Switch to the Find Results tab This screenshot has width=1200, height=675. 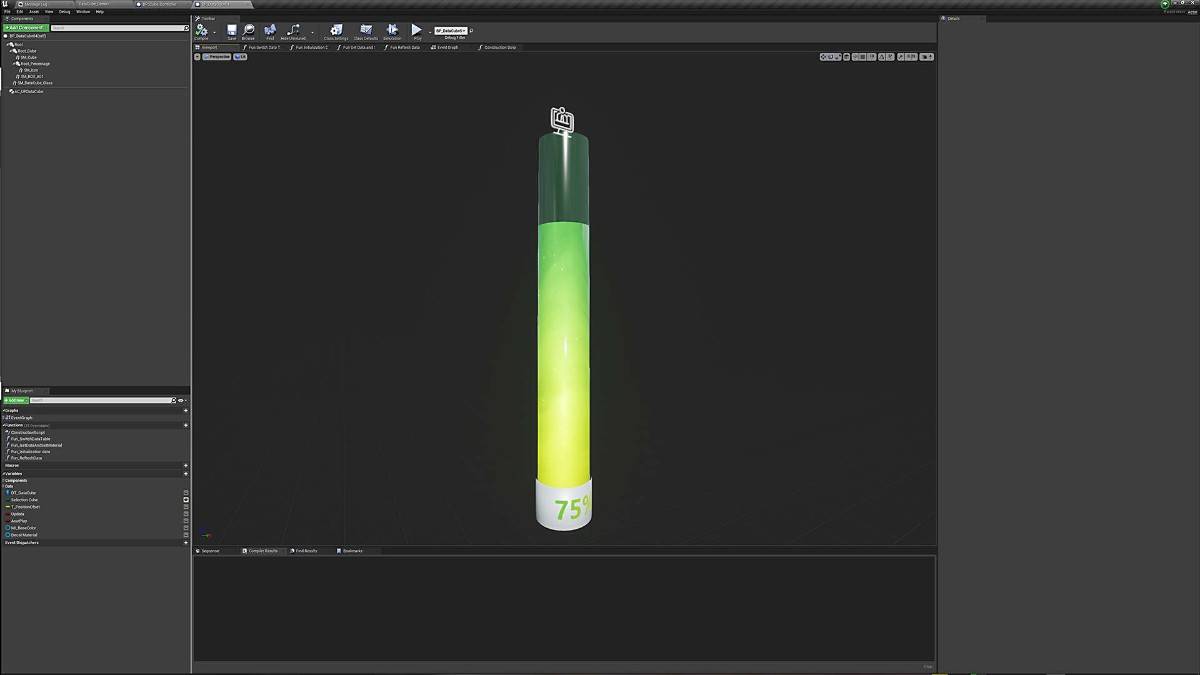304,551
